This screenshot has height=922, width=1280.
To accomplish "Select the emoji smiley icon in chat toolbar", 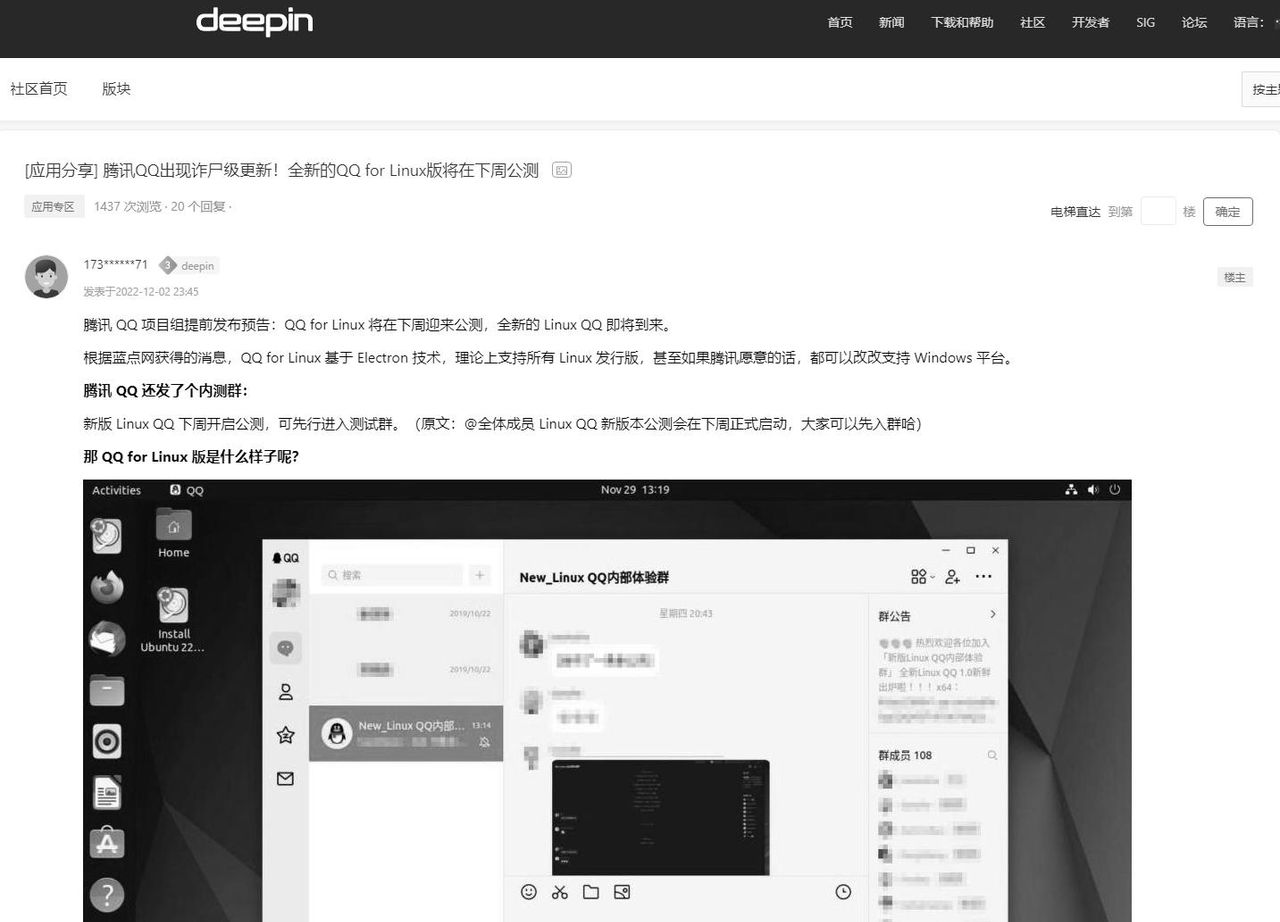I will pos(528,892).
